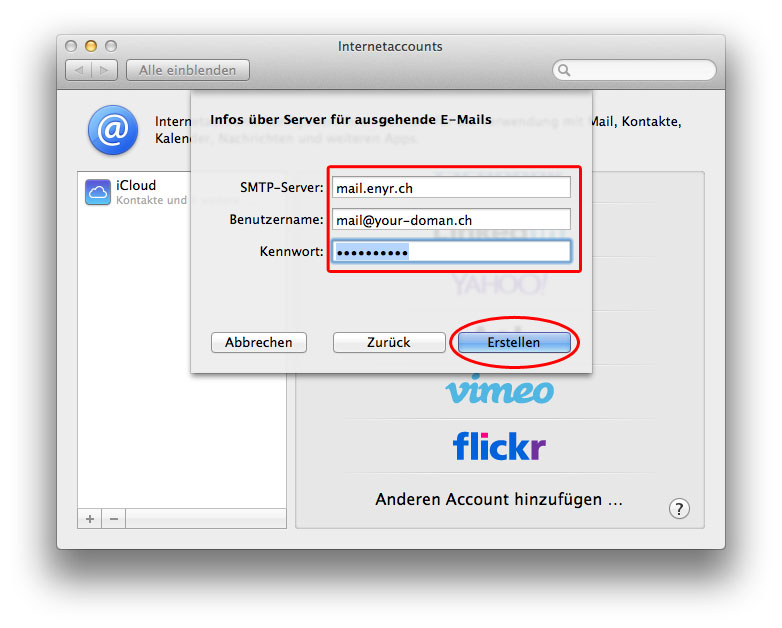Screen dimensions: 782x628
Task: Click the Erstellen button
Action: click(514, 342)
